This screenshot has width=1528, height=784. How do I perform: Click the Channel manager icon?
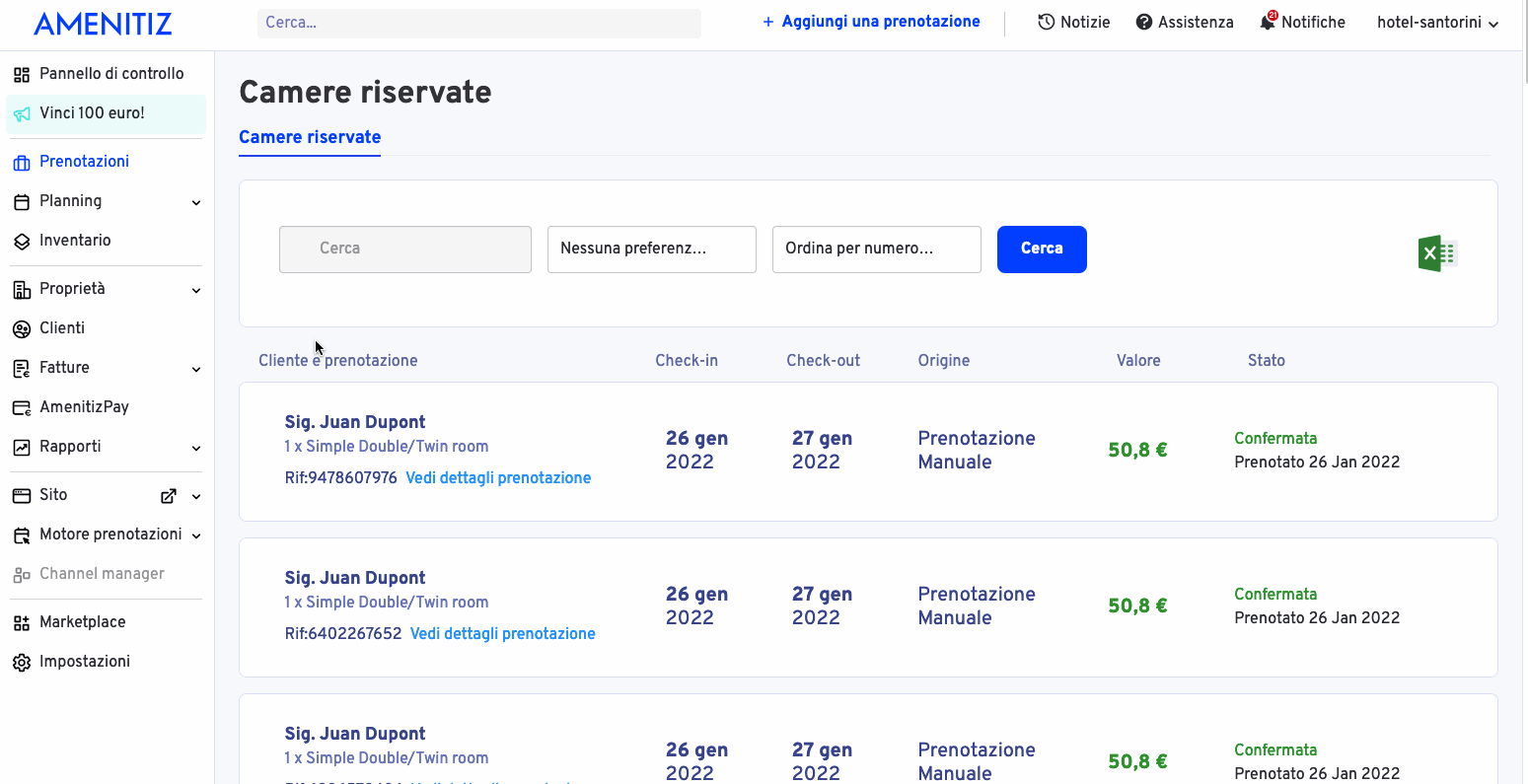pyautogui.click(x=22, y=575)
